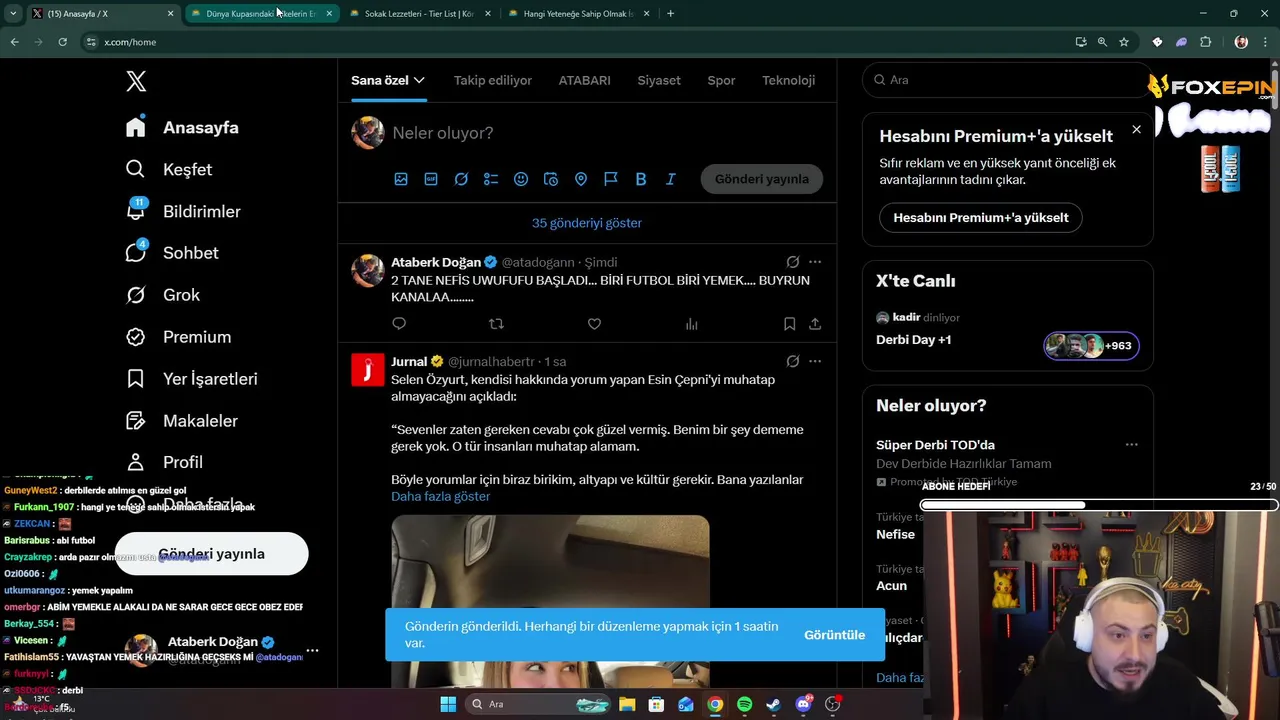This screenshot has height=720, width=1280.
Task: View analytics of Ataberk Doğan's post
Action: coord(691,324)
